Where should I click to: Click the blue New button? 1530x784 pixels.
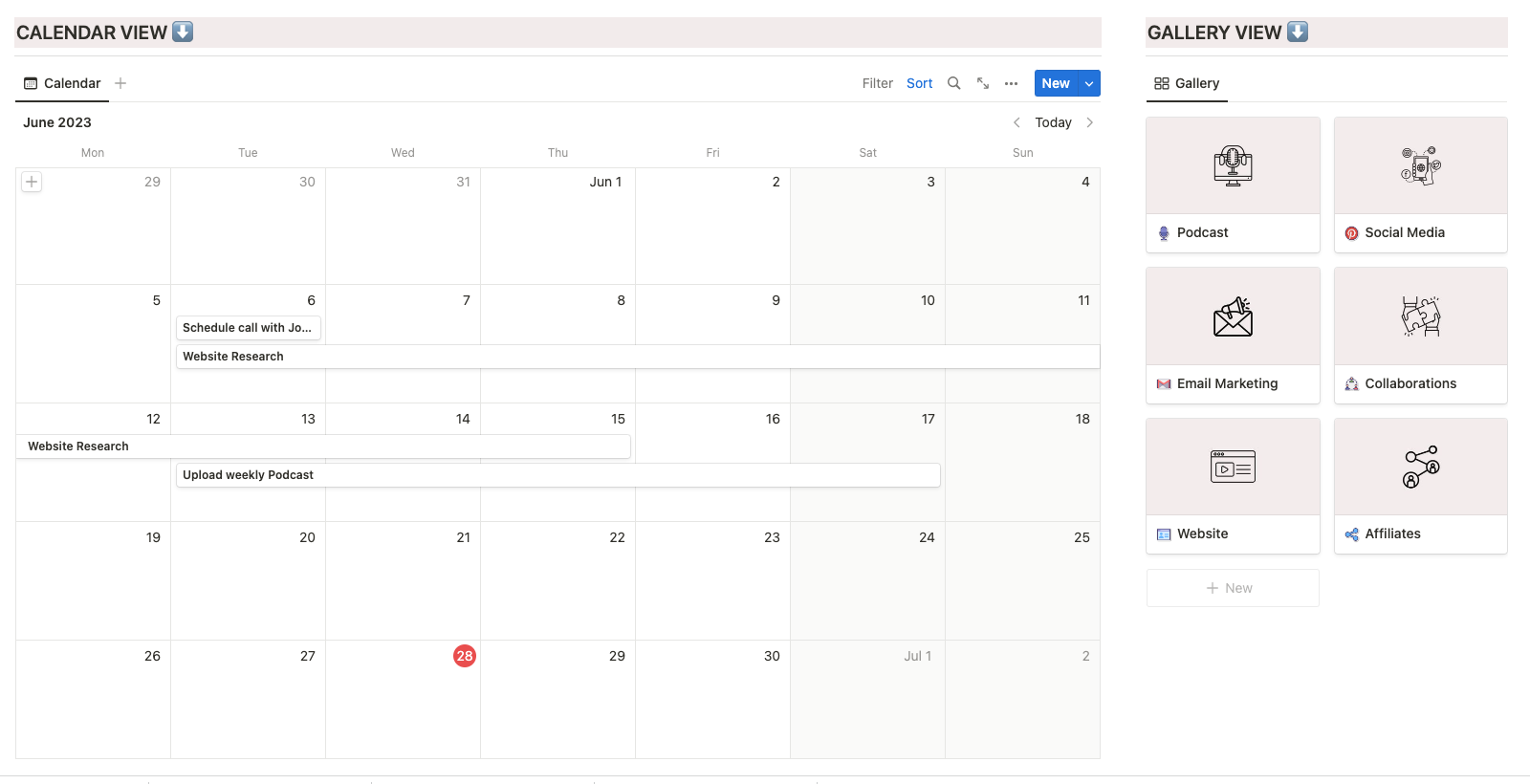(1055, 83)
